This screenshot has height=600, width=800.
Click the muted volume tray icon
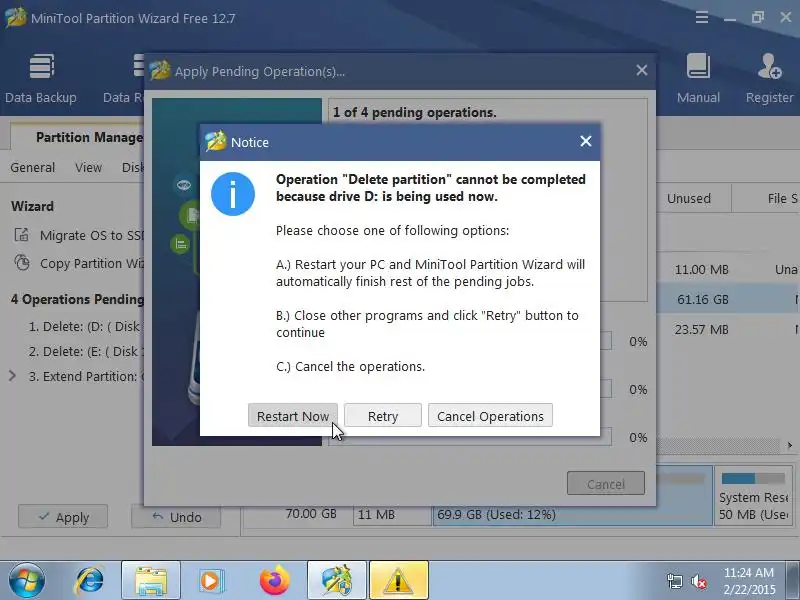[699, 581]
